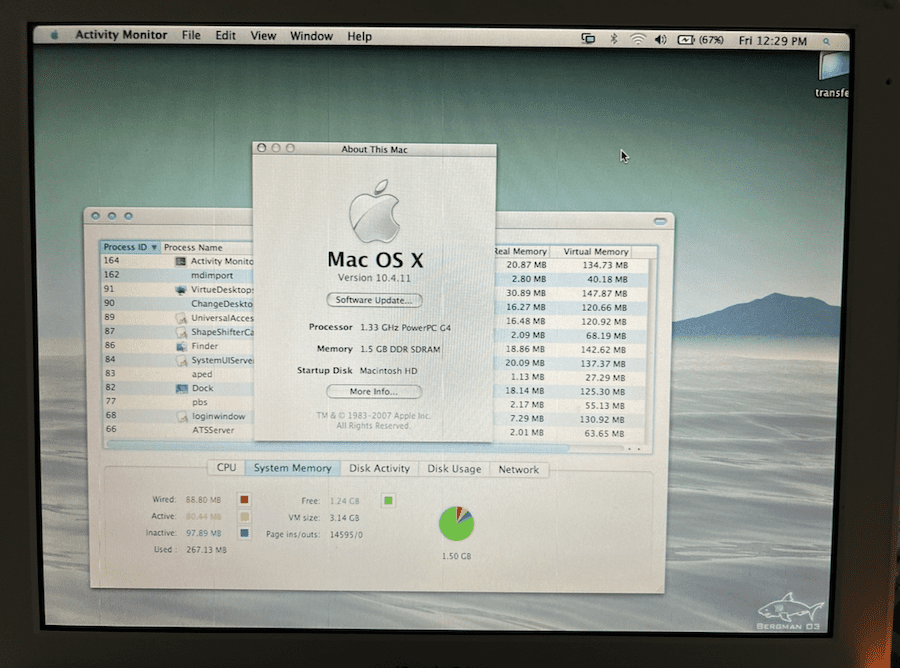Click the Active memory tan color swatch
This screenshot has width=900, height=668.
click(245, 516)
